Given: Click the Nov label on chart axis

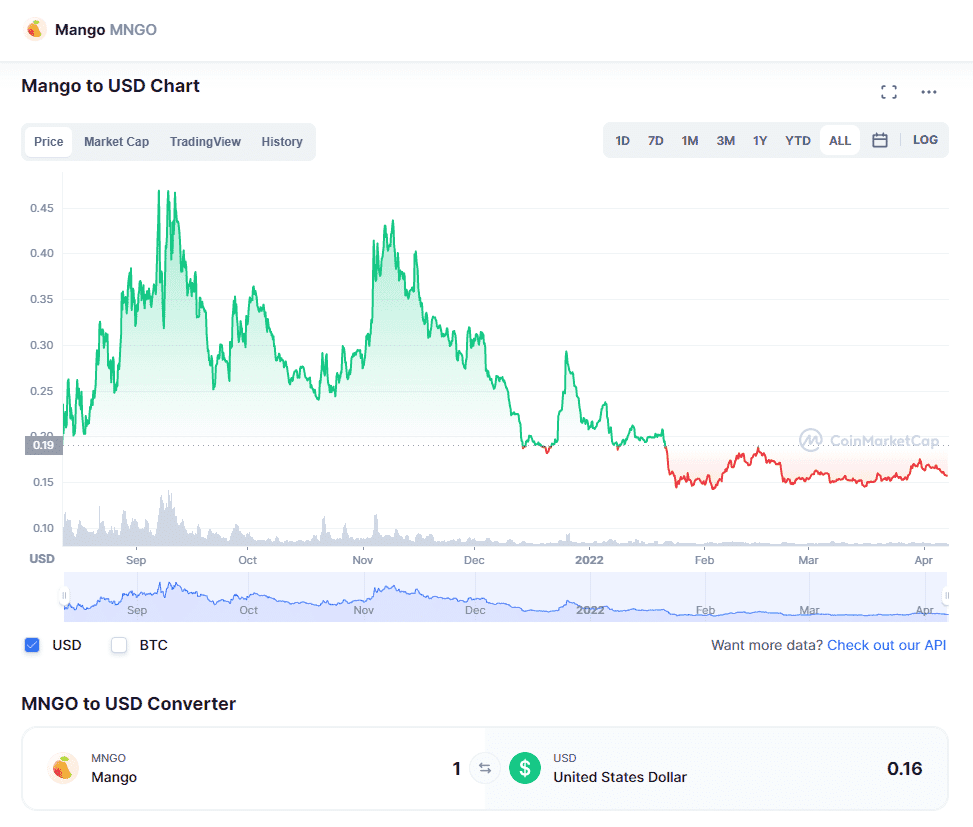Looking at the screenshot, I should click(362, 560).
